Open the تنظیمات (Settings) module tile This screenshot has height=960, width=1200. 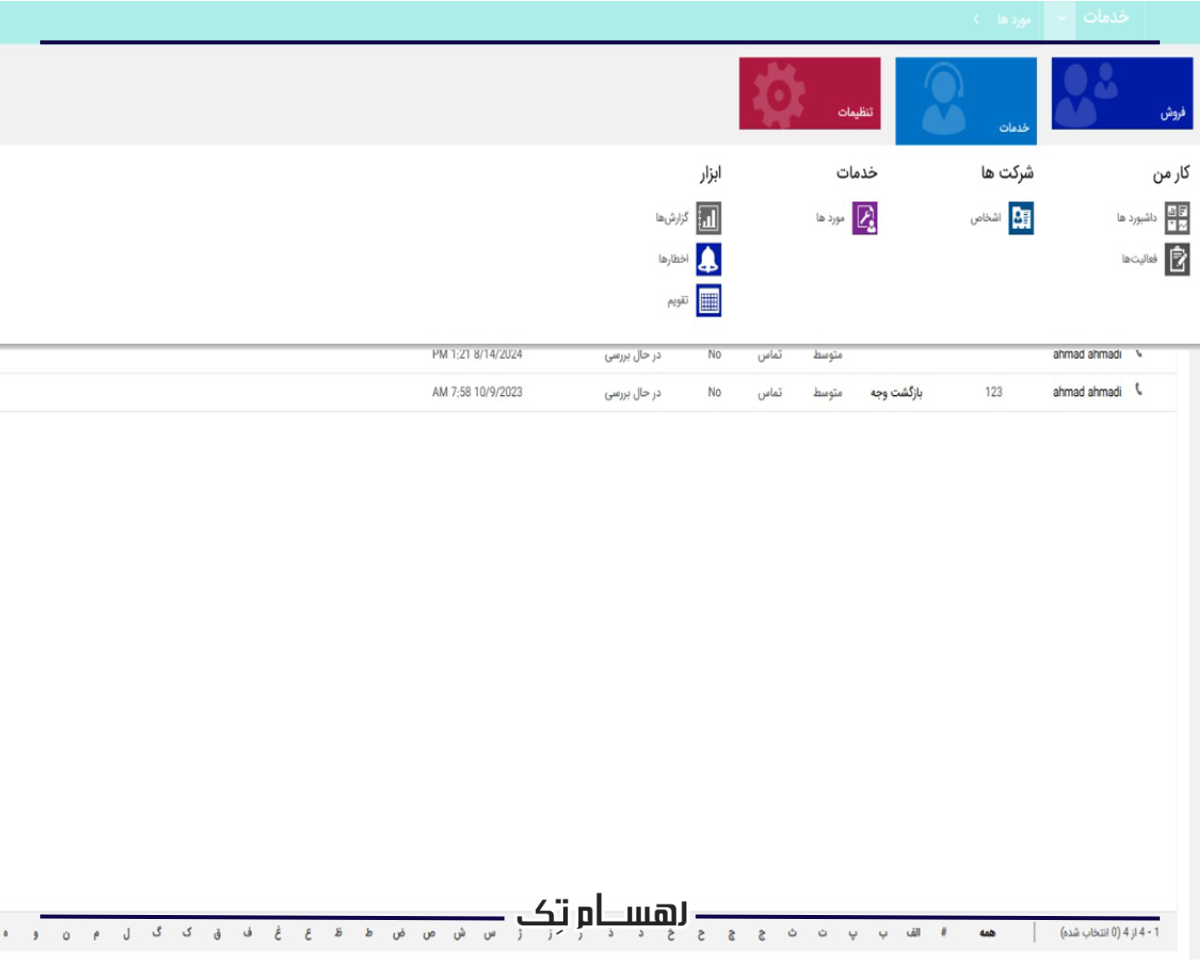809,93
